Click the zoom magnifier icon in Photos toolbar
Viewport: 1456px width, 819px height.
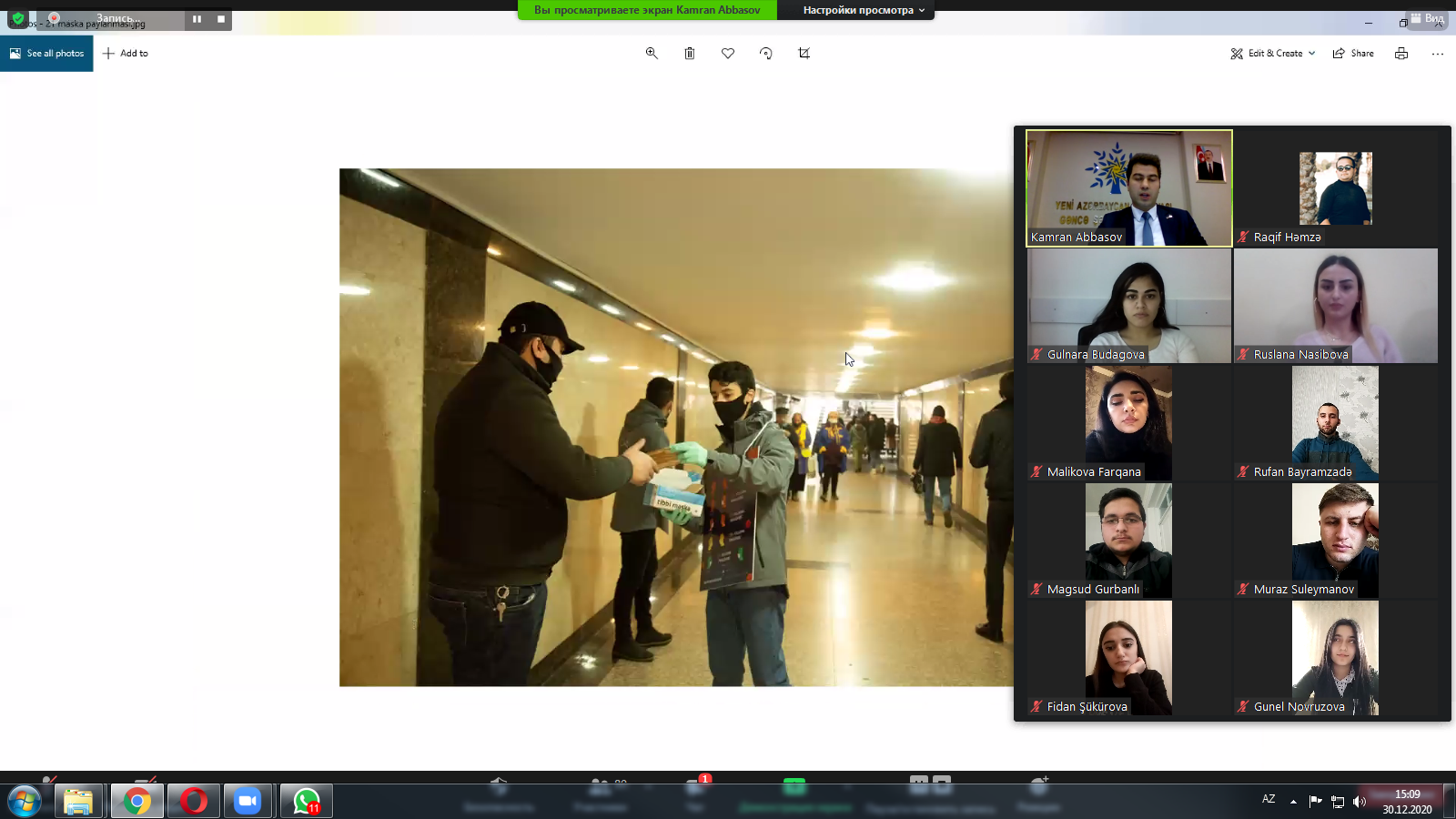pos(652,54)
